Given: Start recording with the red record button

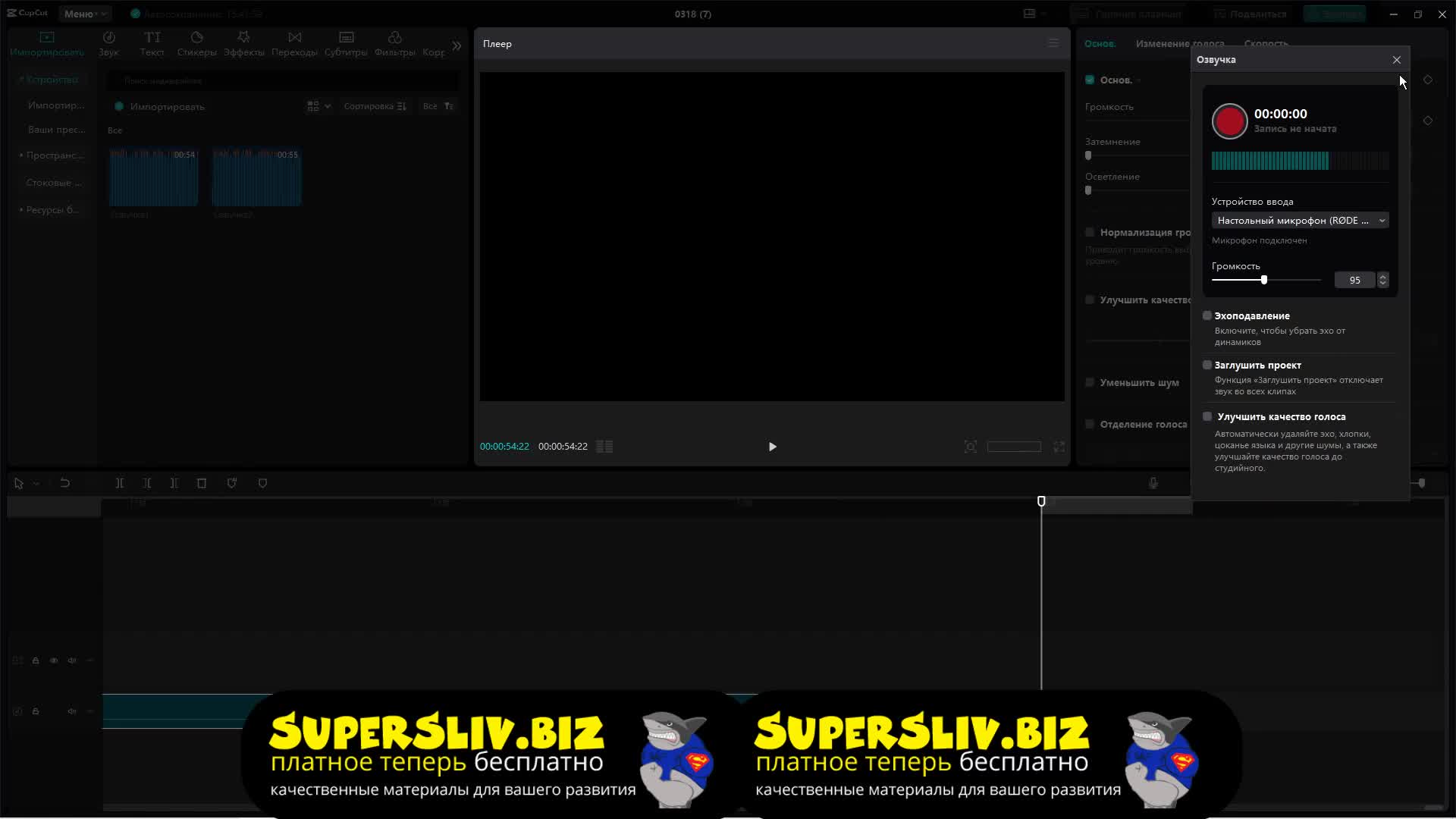Looking at the screenshot, I should coord(1229,121).
